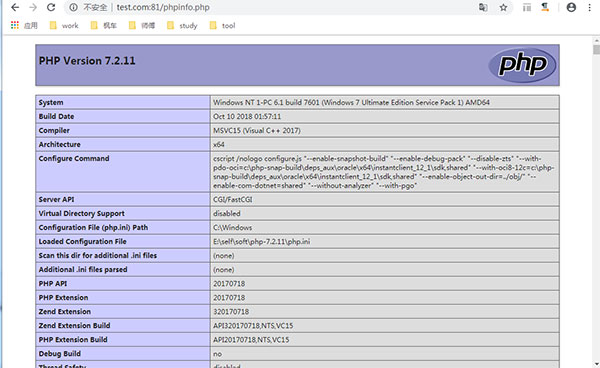Screen dimensions: 600x368
Task: Click the Zend Extension label
Action: 64,312
